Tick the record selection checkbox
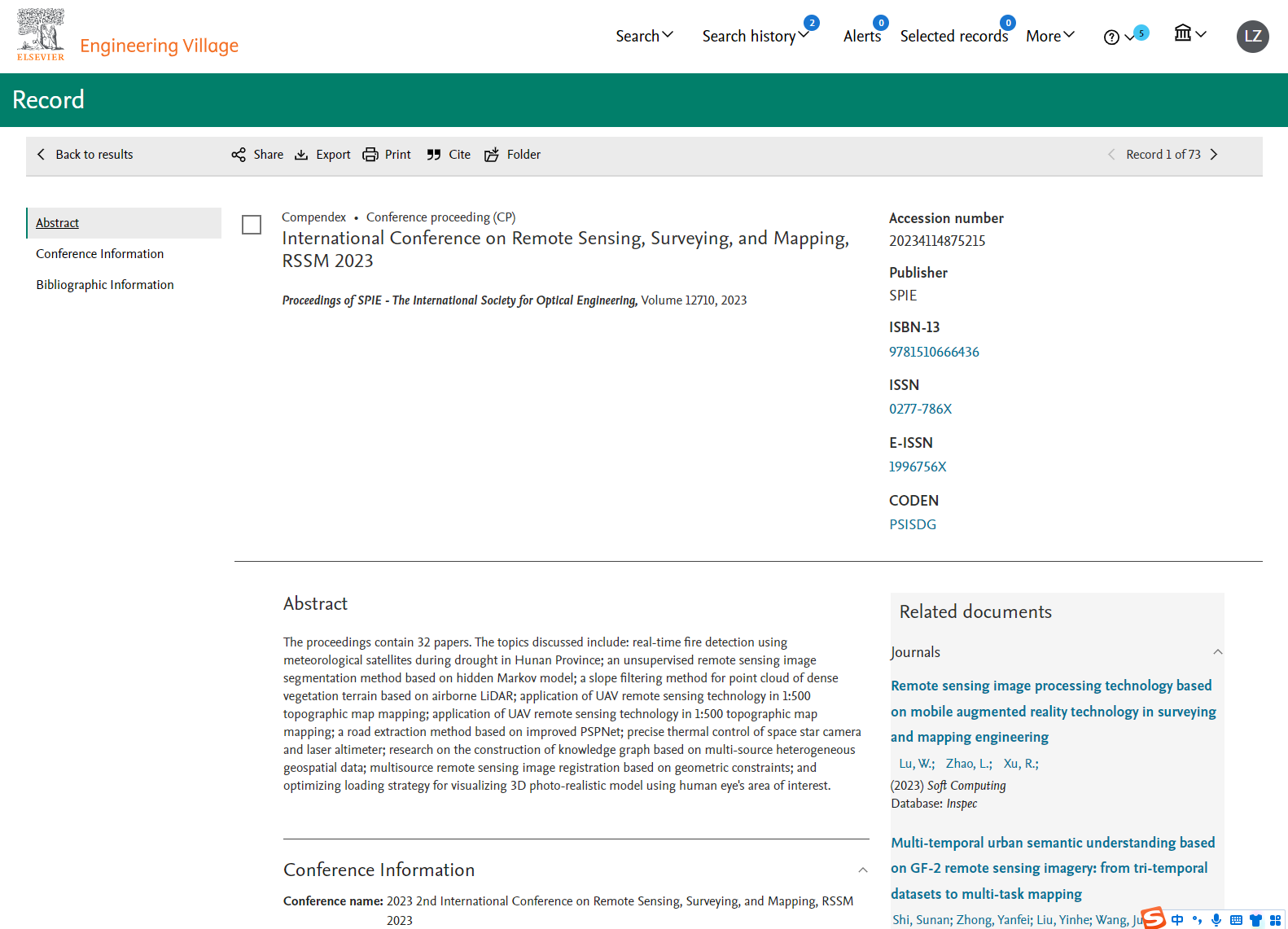Screen dimensions: 1288x929 click(252, 225)
